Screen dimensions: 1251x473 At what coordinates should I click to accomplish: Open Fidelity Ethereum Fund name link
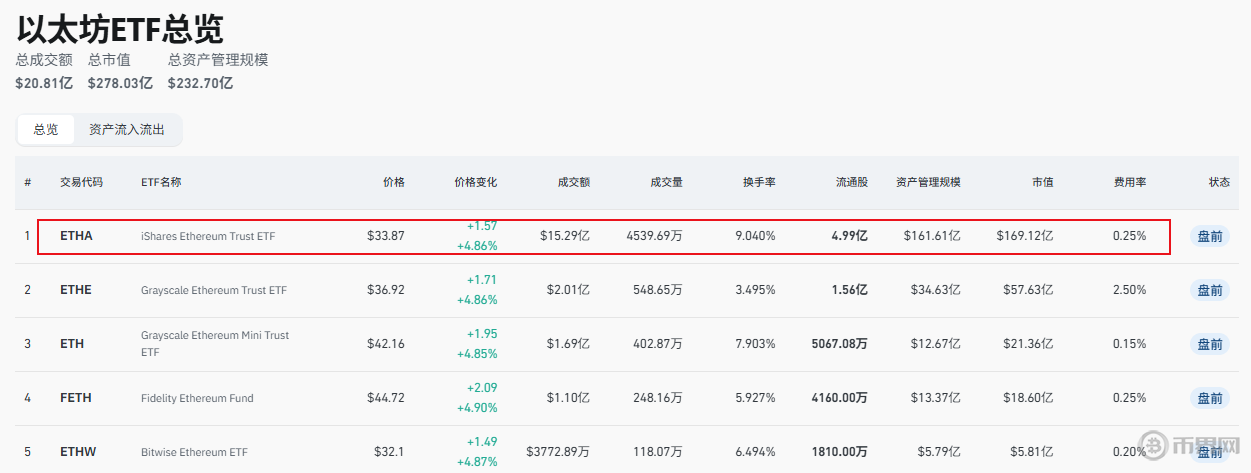click(x=197, y=398)
